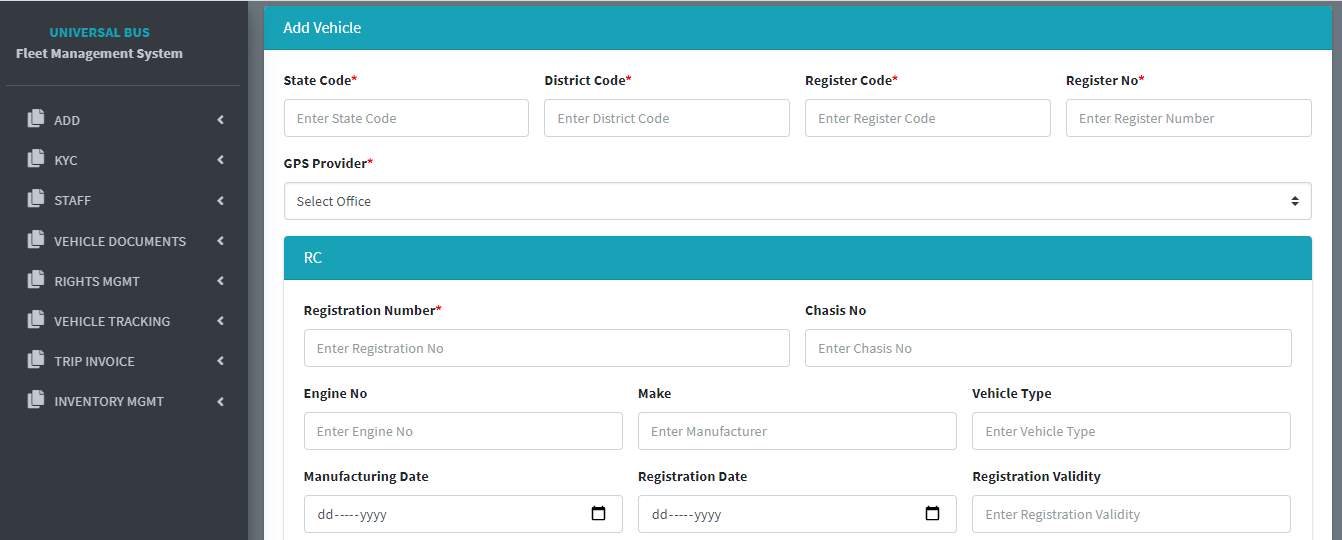Expand the TRIP INVOICE chevron

point(220,361)
